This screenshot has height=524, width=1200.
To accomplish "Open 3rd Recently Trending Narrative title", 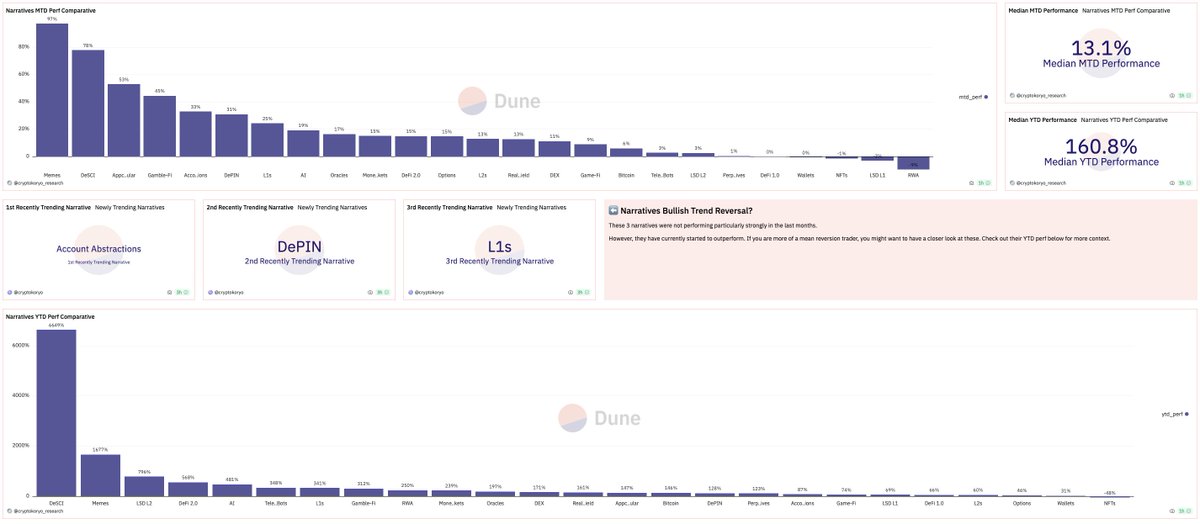I will pos(448,207).
